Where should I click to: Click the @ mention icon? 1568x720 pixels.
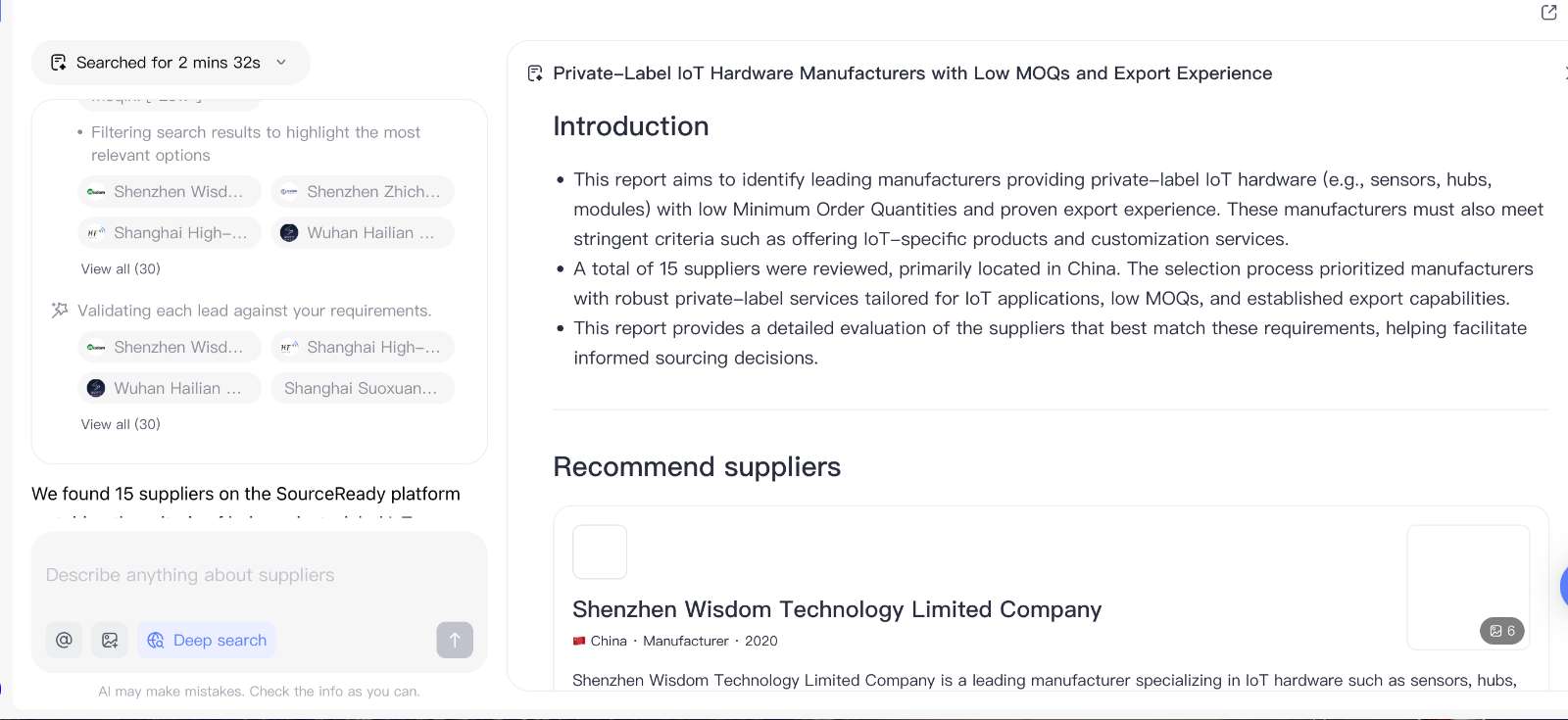click(64, 640)
